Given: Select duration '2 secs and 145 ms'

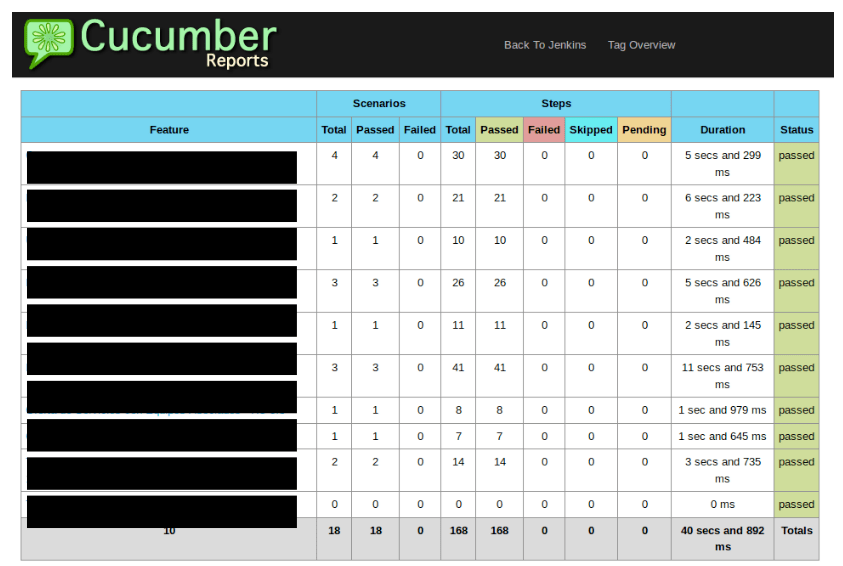Looking at the screenshot, I should tap(723, 333).
